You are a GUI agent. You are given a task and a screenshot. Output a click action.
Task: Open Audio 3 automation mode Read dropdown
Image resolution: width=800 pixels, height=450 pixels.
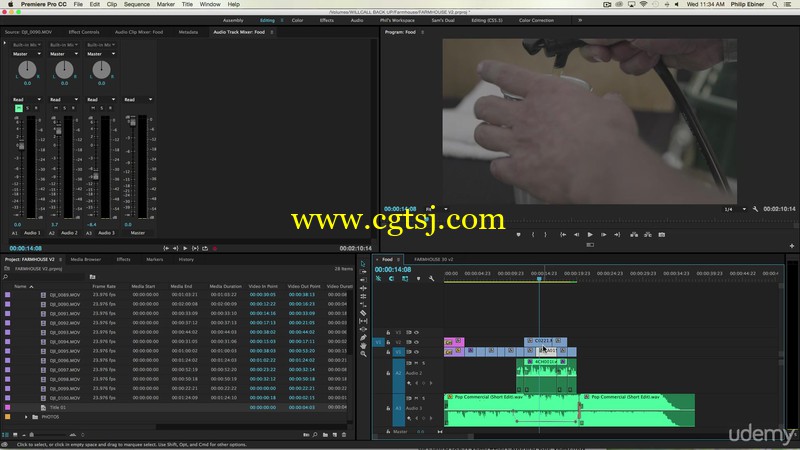tap(101, 99)
